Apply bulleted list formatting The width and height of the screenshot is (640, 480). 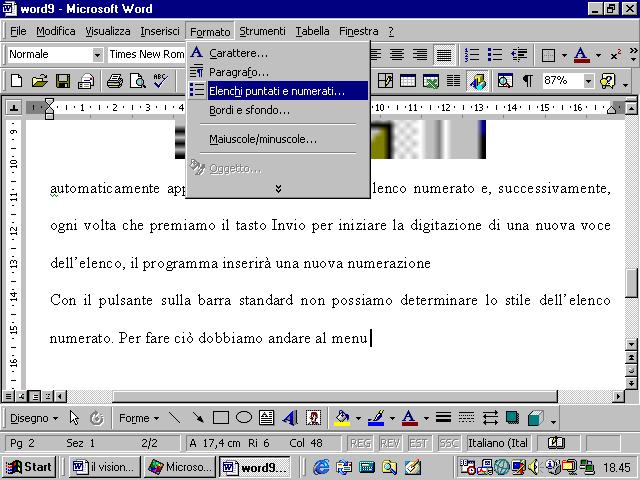tap(495, 54)
